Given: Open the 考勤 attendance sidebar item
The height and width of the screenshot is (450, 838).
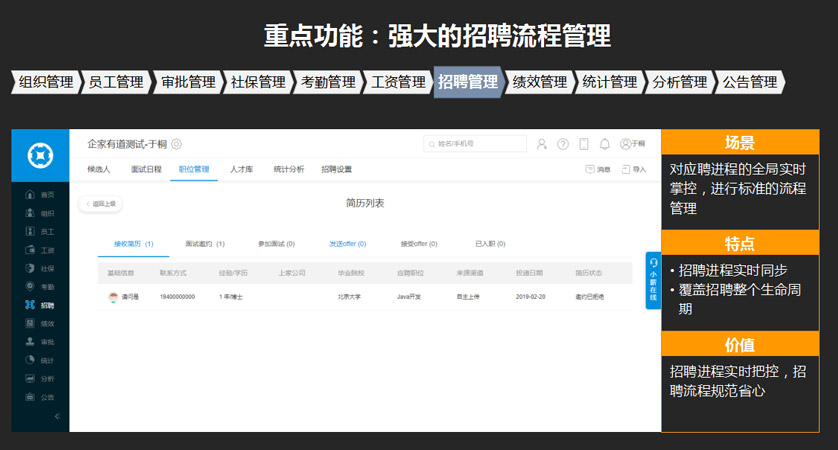Looking at the screenshot, I should (40, 287).
